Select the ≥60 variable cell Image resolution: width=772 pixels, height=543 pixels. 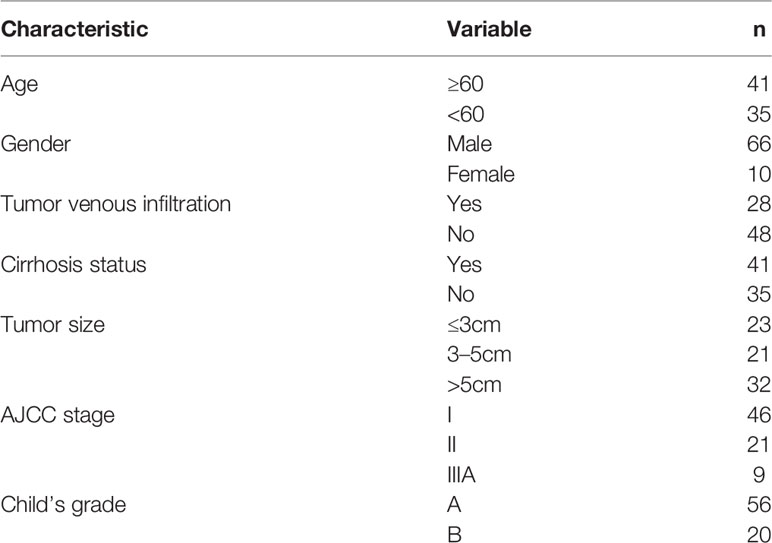(465, 84)
